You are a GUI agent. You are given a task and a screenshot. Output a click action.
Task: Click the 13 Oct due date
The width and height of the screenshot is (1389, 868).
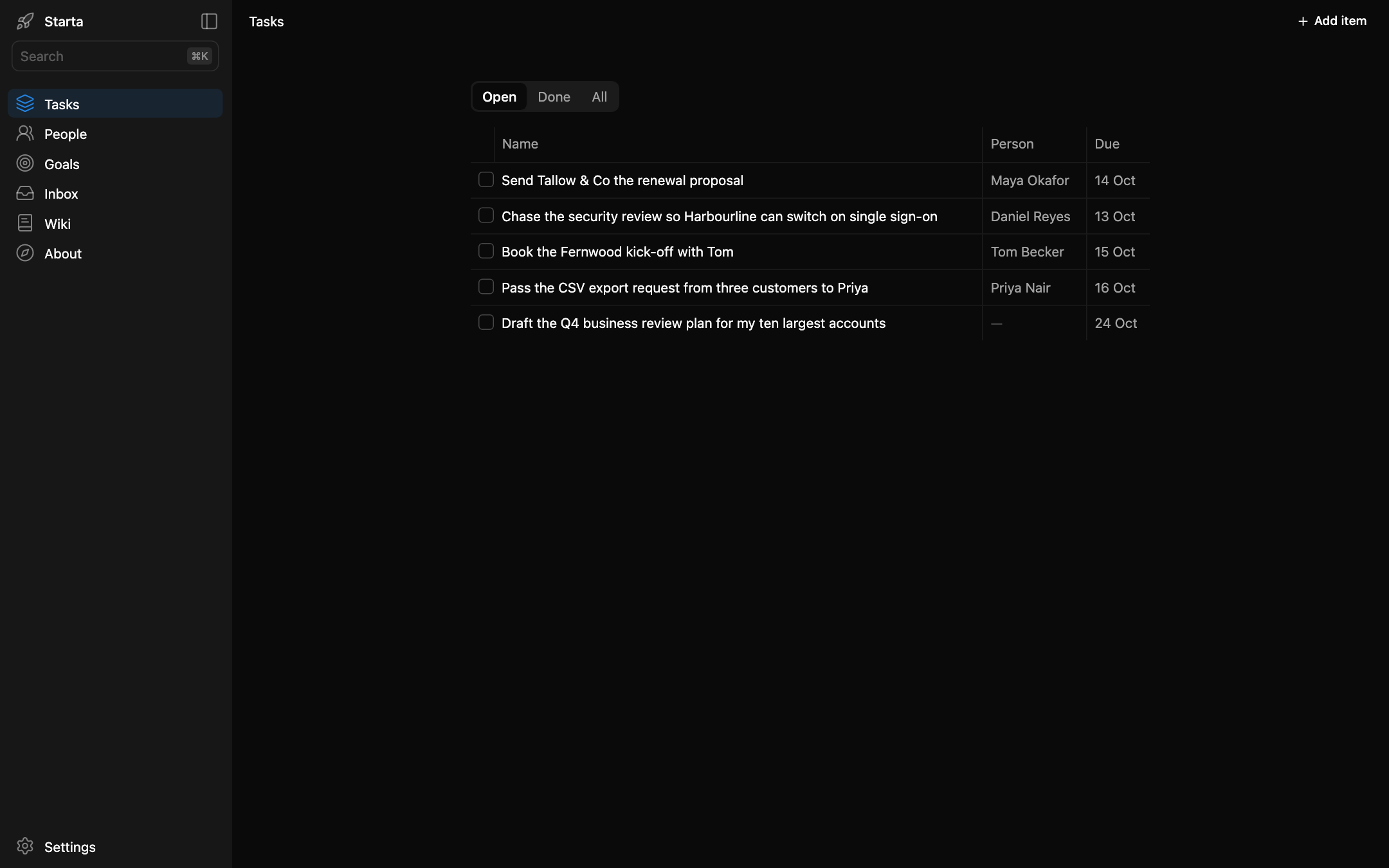point(1115,217)
